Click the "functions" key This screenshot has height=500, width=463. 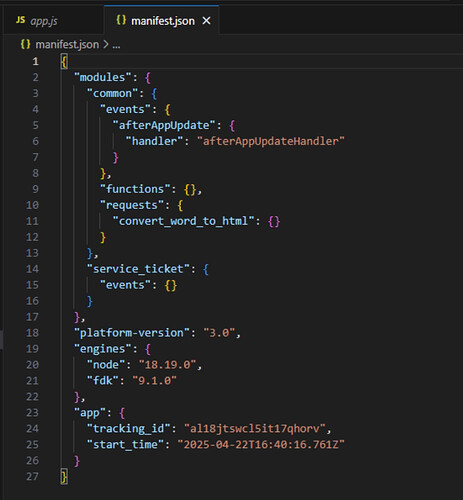(x=135, y=189)
